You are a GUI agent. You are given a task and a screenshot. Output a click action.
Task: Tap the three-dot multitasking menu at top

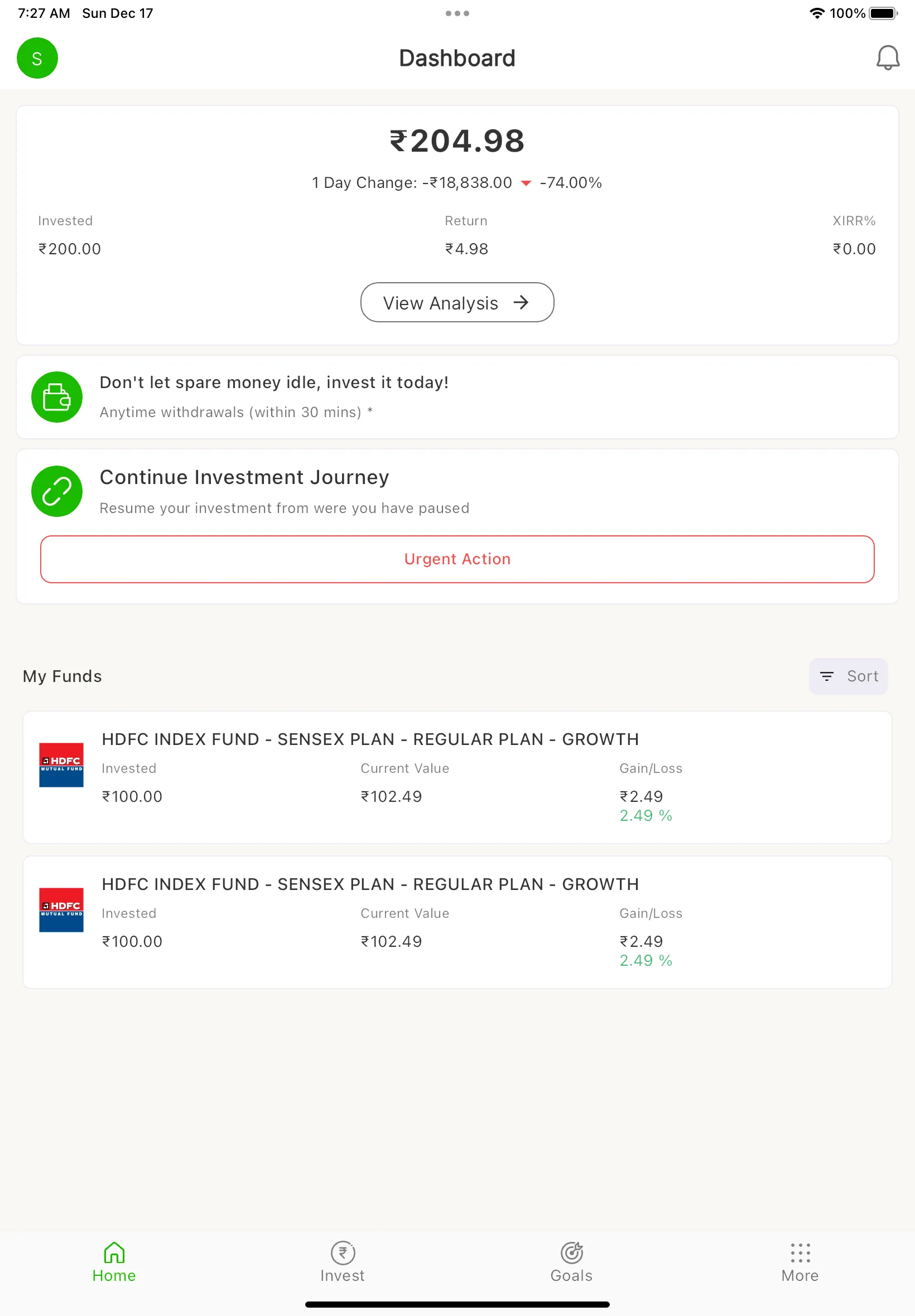457,13
